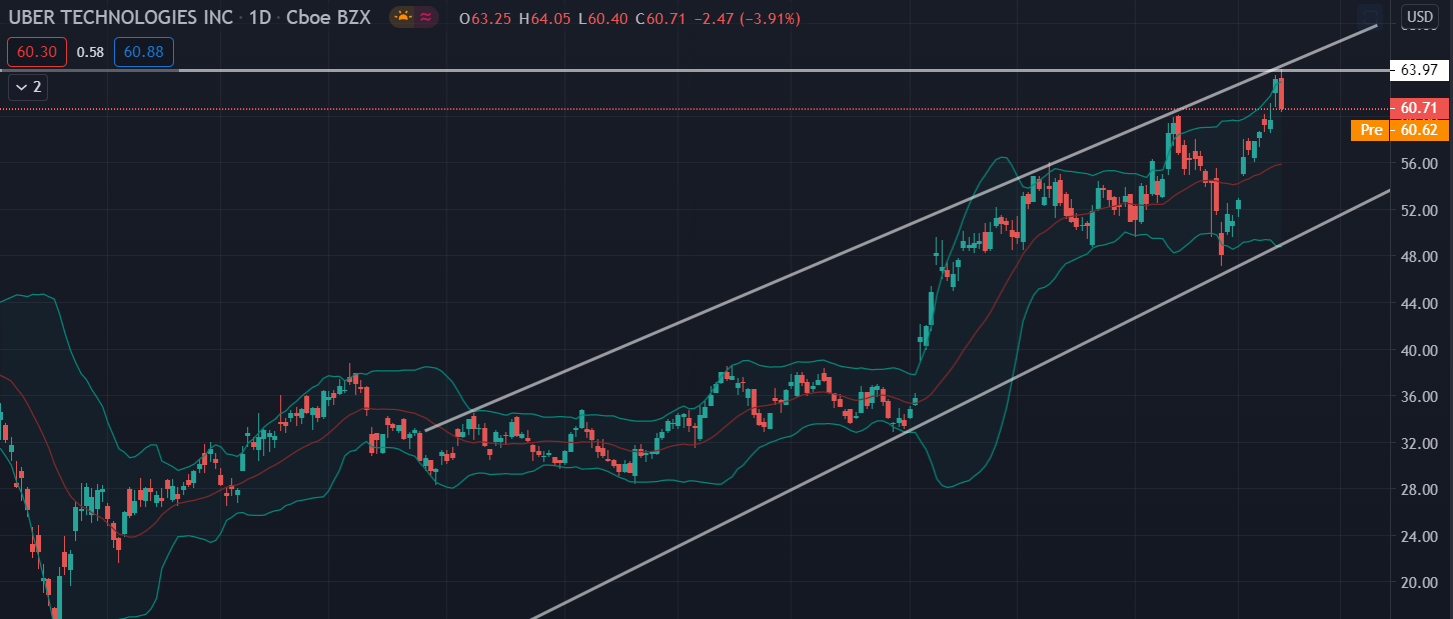The width and height of the screenshot is (1453, 619).
Task: Click the blue 60.88 buy price button
Action: pos(144,52)
